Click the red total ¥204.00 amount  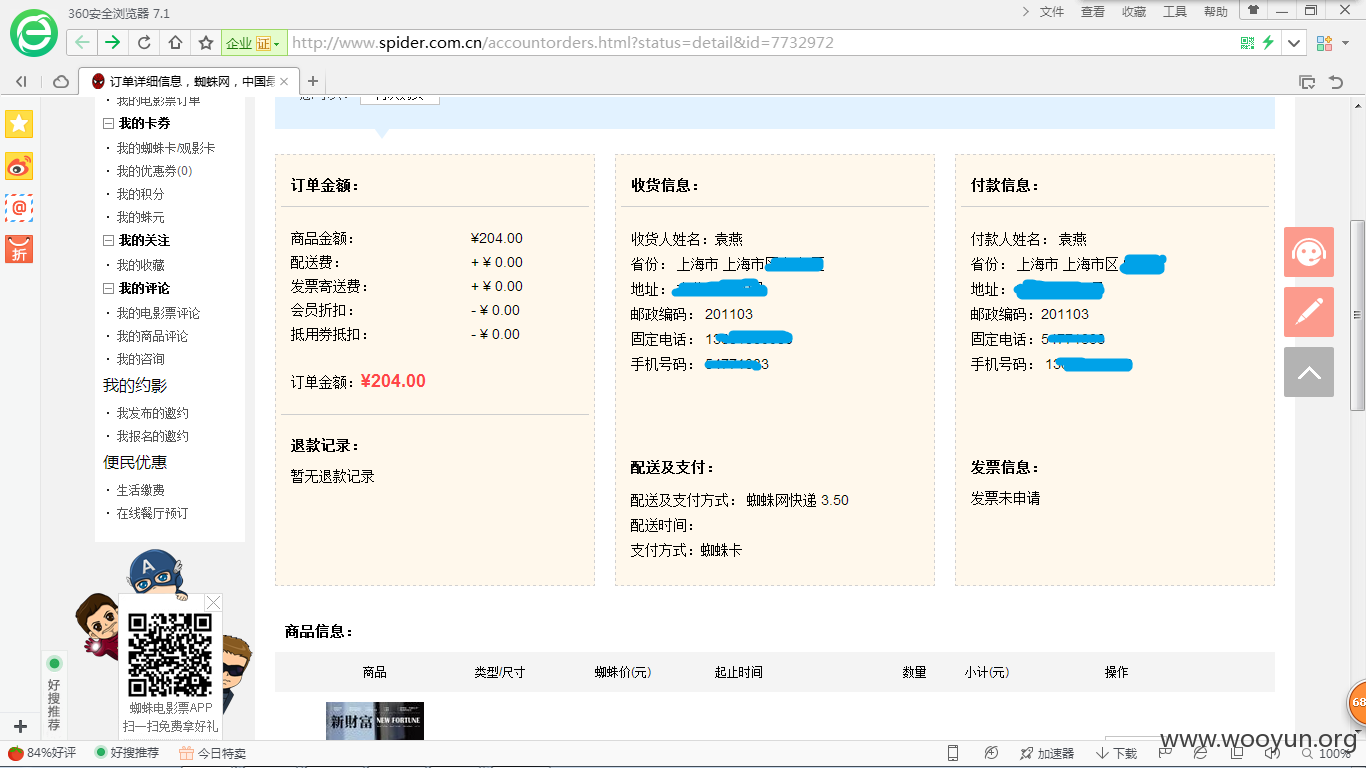(393, 381)
